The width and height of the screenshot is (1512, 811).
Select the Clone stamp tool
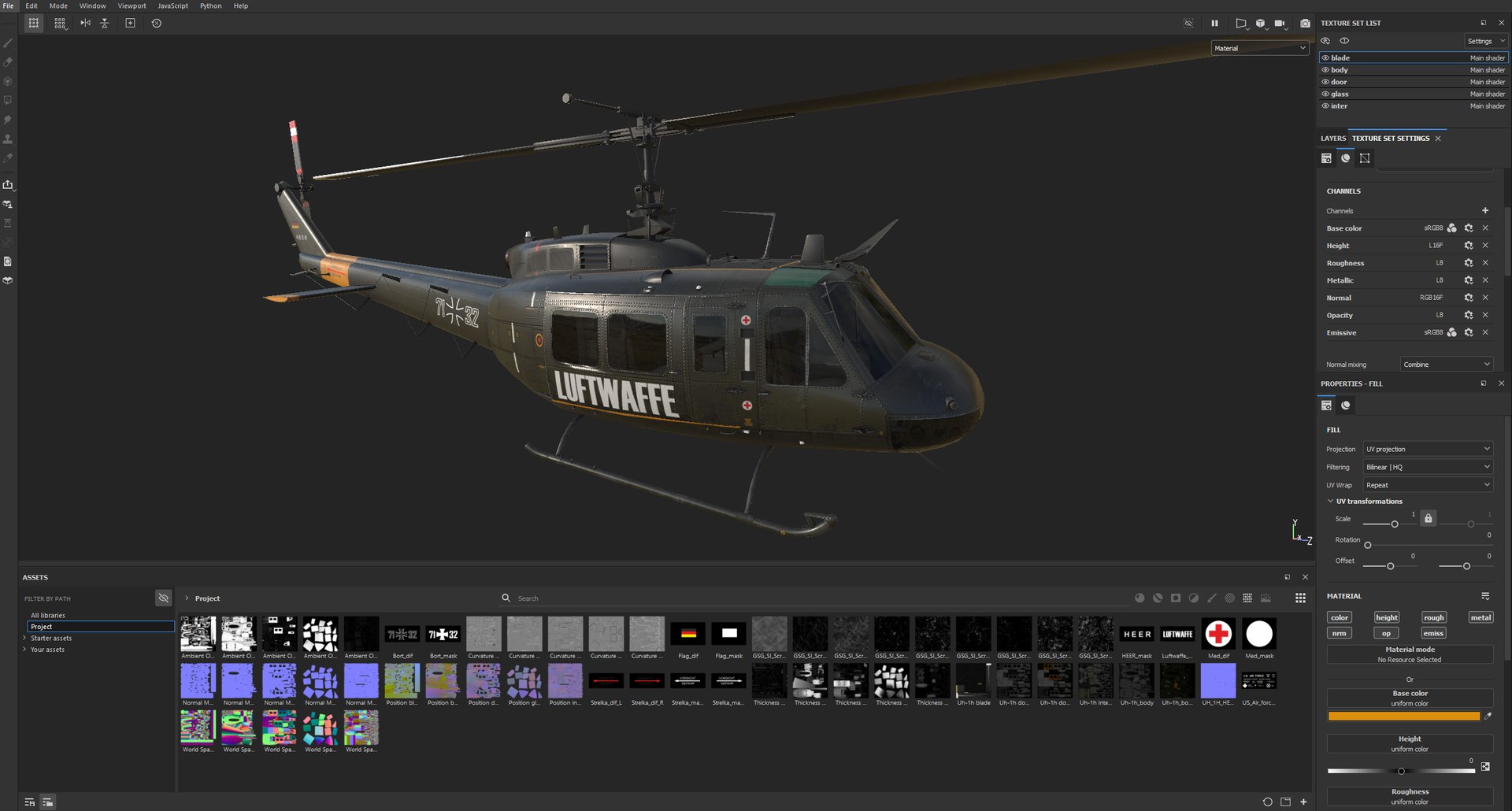pyautogui.click(x=8, y=139)
